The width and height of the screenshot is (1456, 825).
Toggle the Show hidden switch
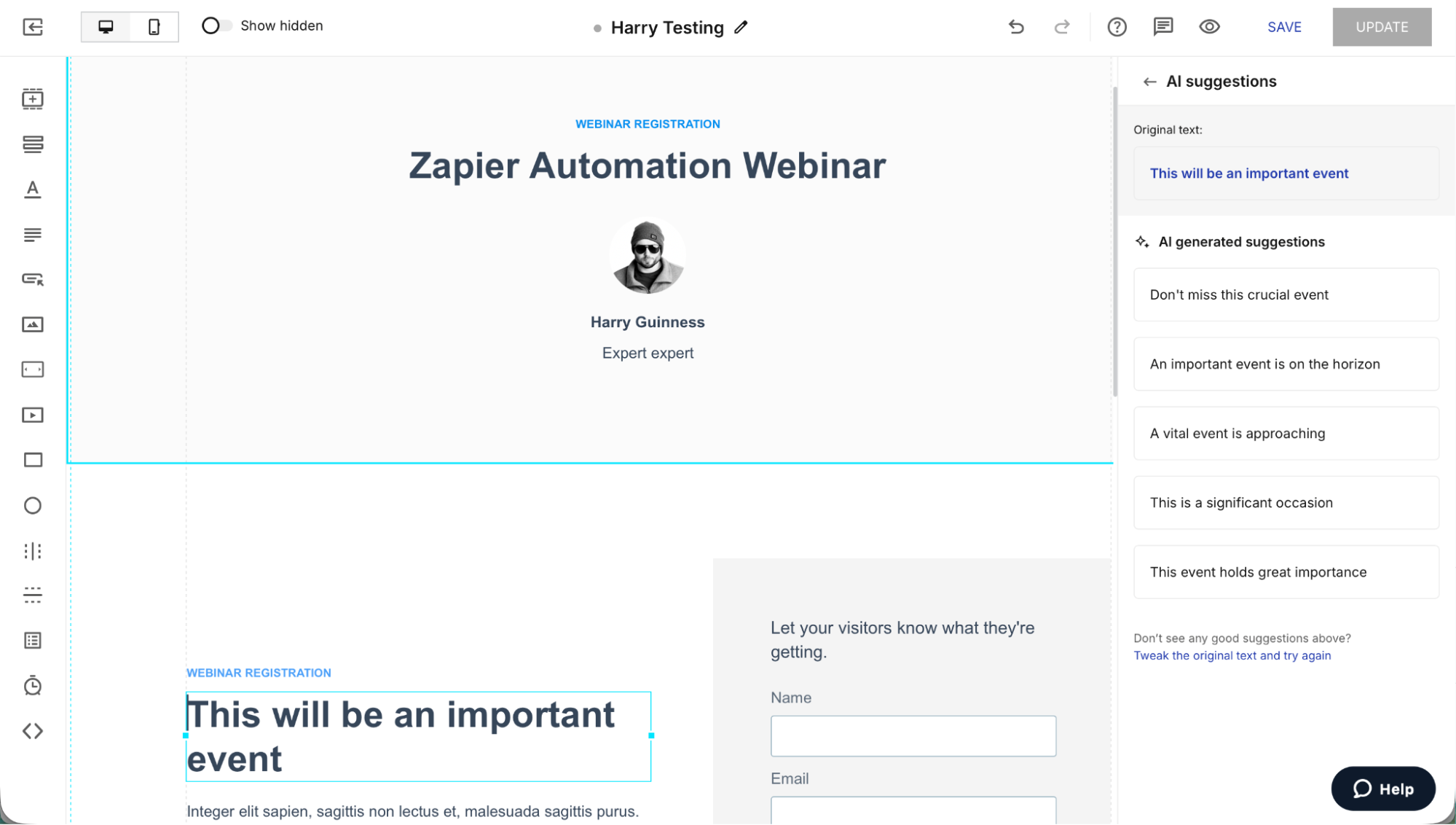[x=216, y=26]
